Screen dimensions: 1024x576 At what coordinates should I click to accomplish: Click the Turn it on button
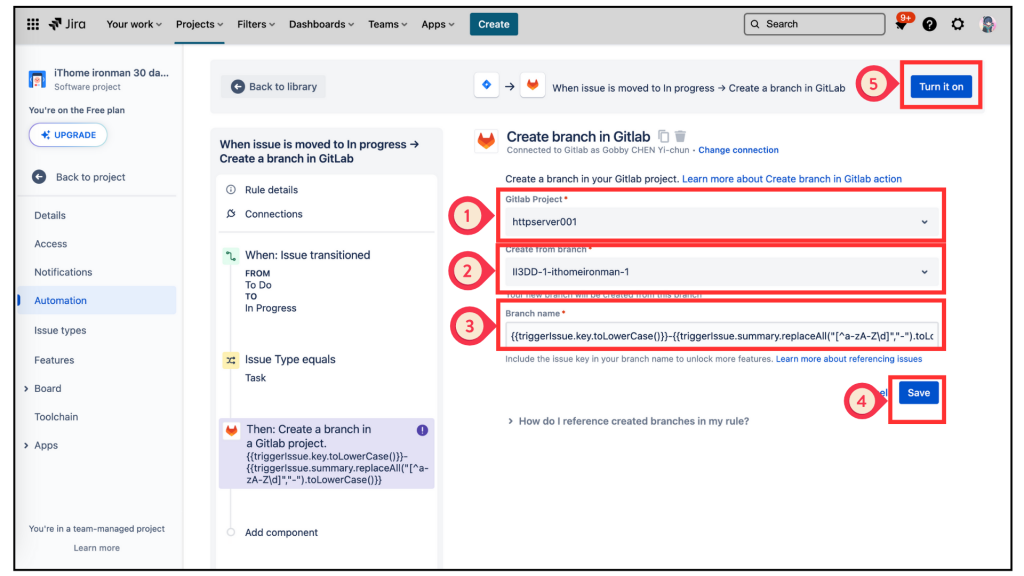tap(941, 86)
